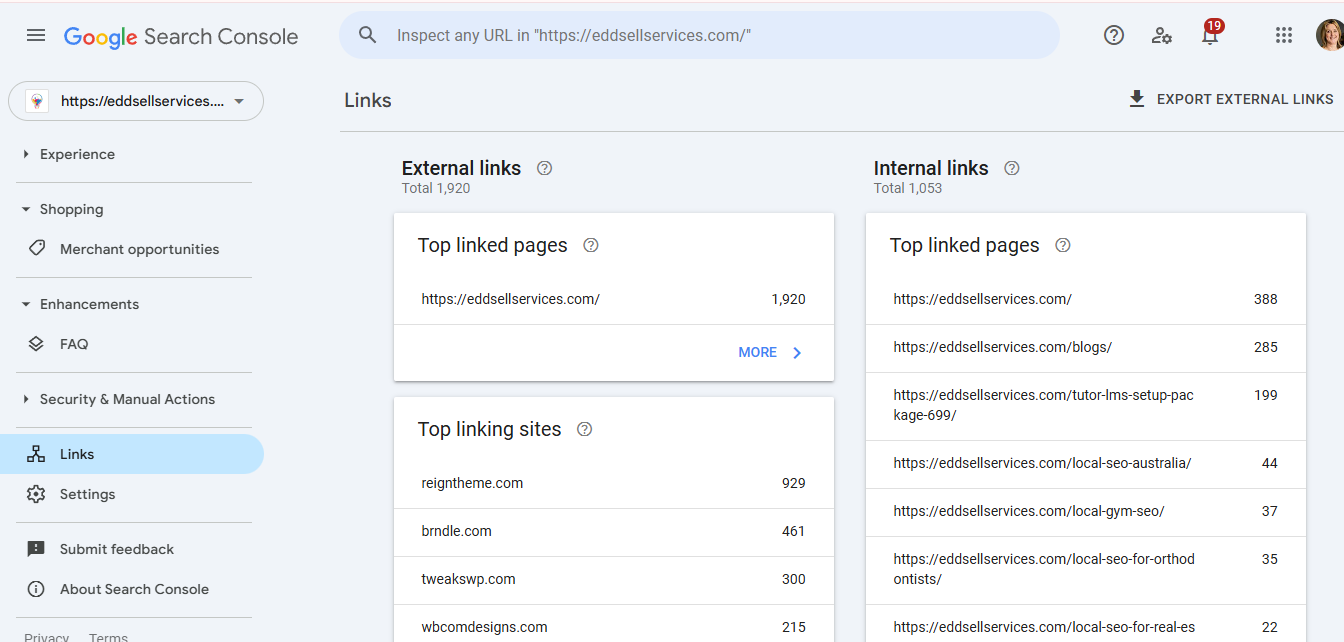The height and width of the screenshot is (642, 1344).
Task: Click the Privacy footer link
Action: click(46, 637)
